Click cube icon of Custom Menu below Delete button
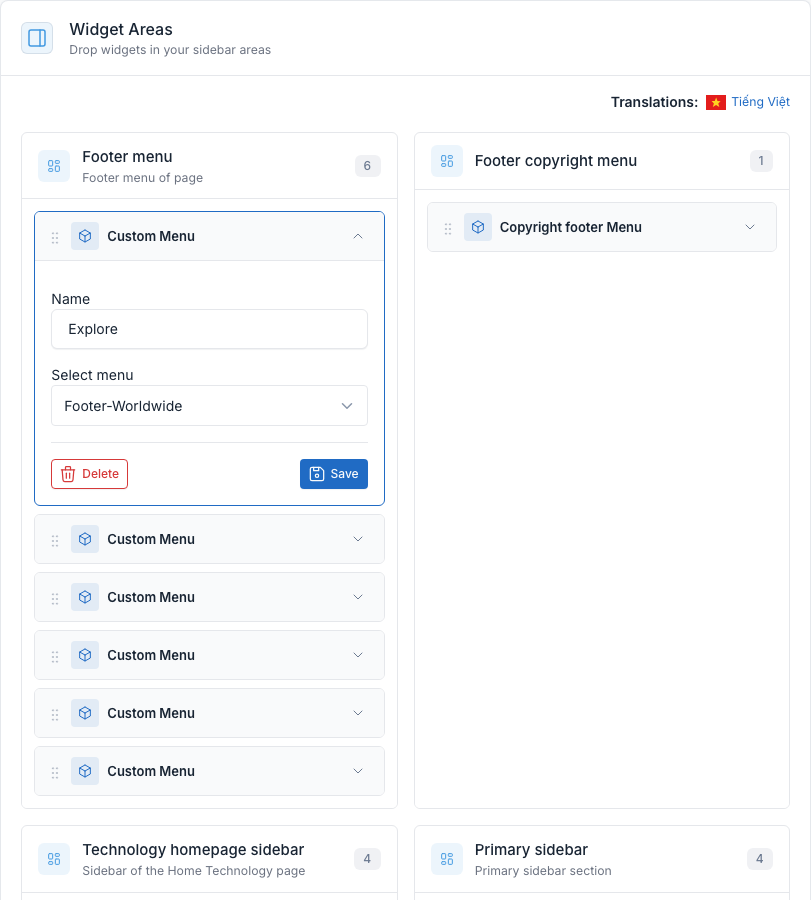Viewport: 811px width, 900px height. pos(85,539)
